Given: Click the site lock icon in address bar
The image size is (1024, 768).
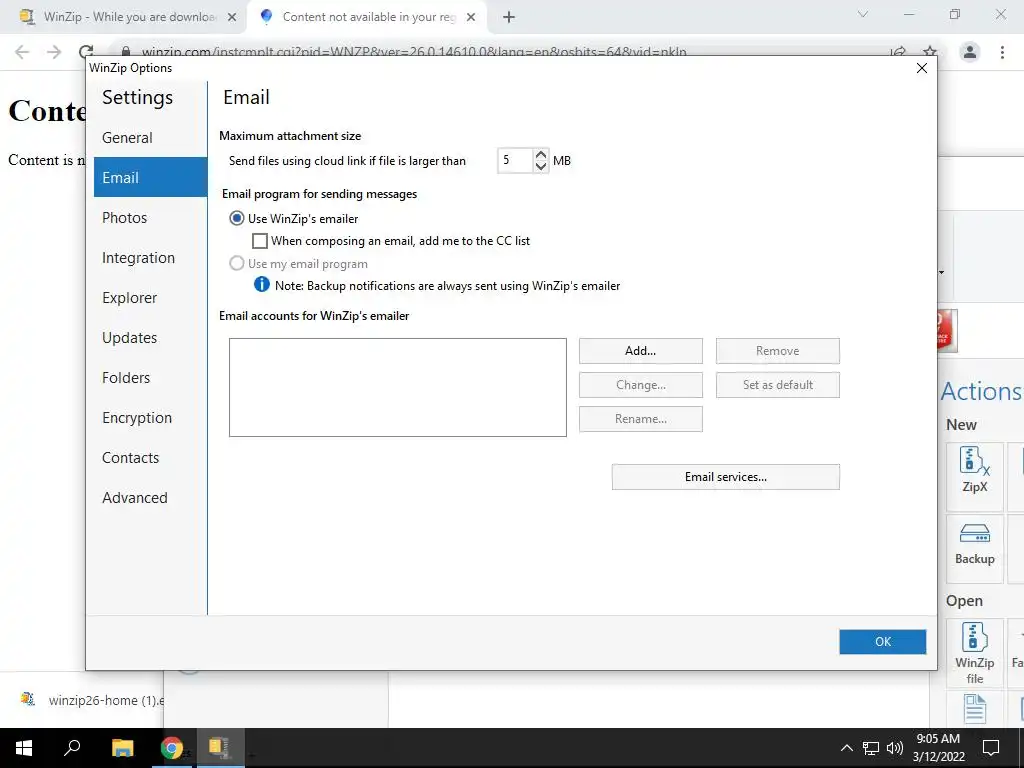Looking at the screenshot, I should pyautogui.click(x=126, y=52).
